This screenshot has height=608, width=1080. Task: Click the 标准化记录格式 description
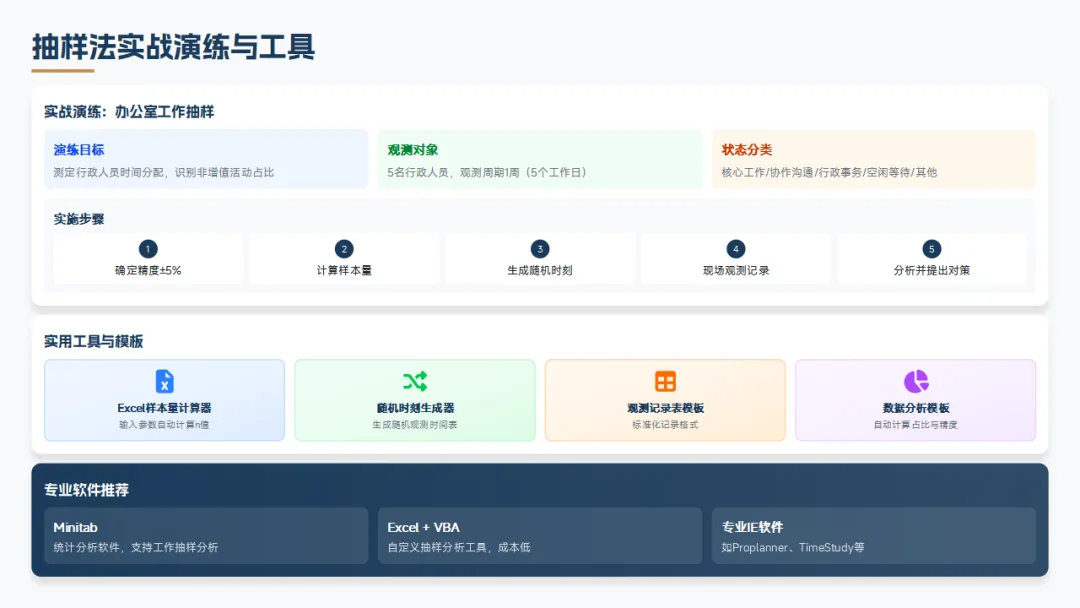pyautogui.click(x=665, y=425)
